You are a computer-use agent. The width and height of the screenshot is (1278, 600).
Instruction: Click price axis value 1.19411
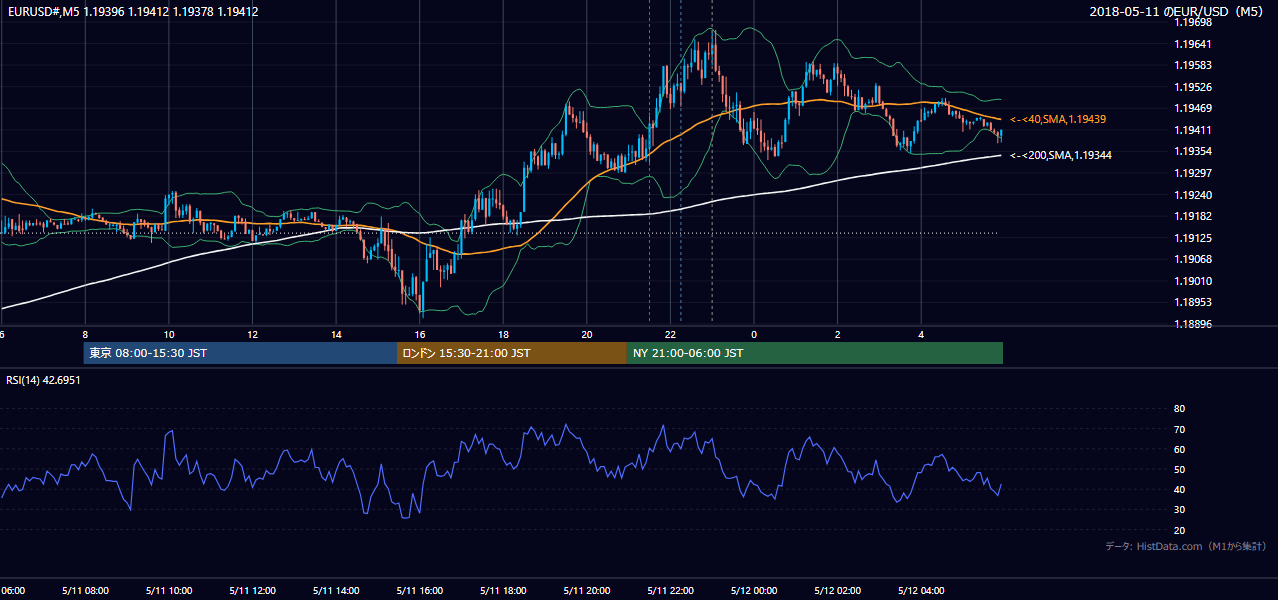(x=1193, y=130)
